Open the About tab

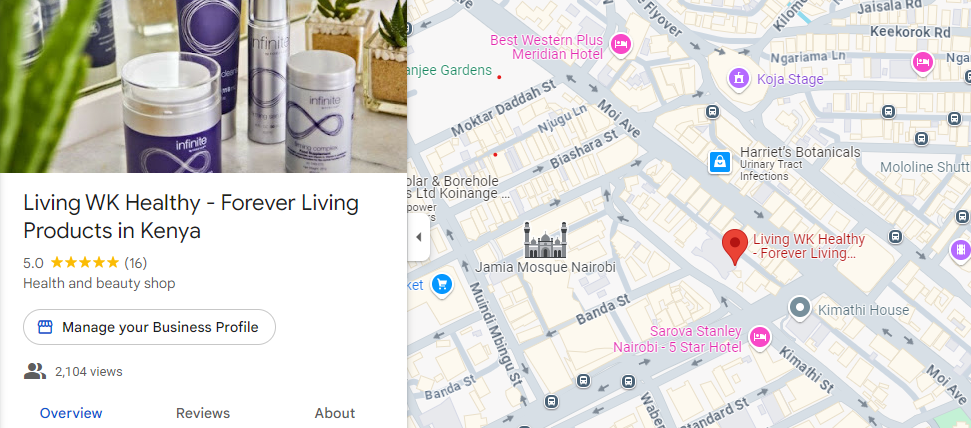pos(335,413)
